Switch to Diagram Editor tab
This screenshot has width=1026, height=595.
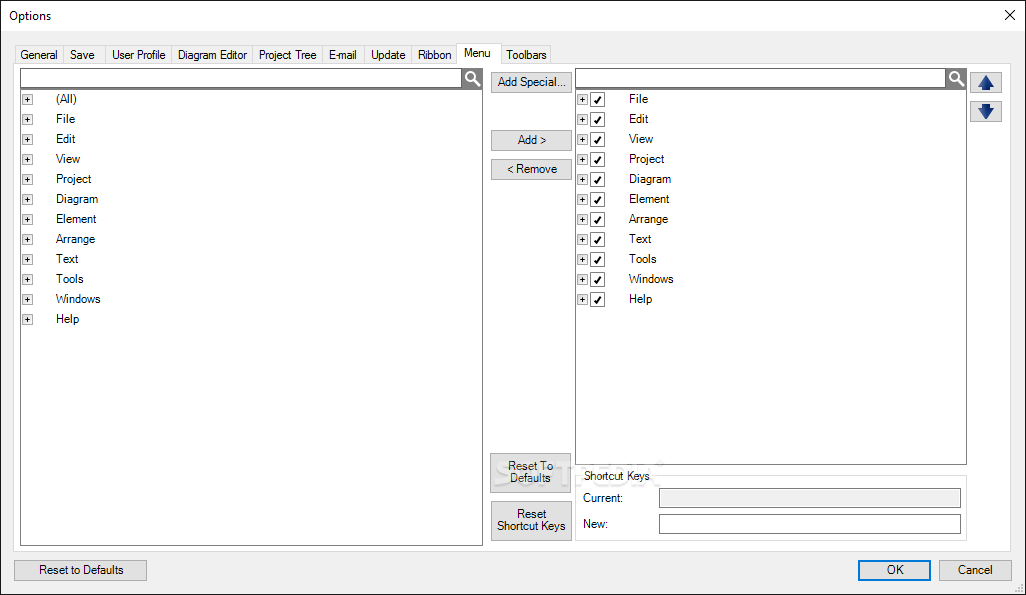(x=212, y=55)
